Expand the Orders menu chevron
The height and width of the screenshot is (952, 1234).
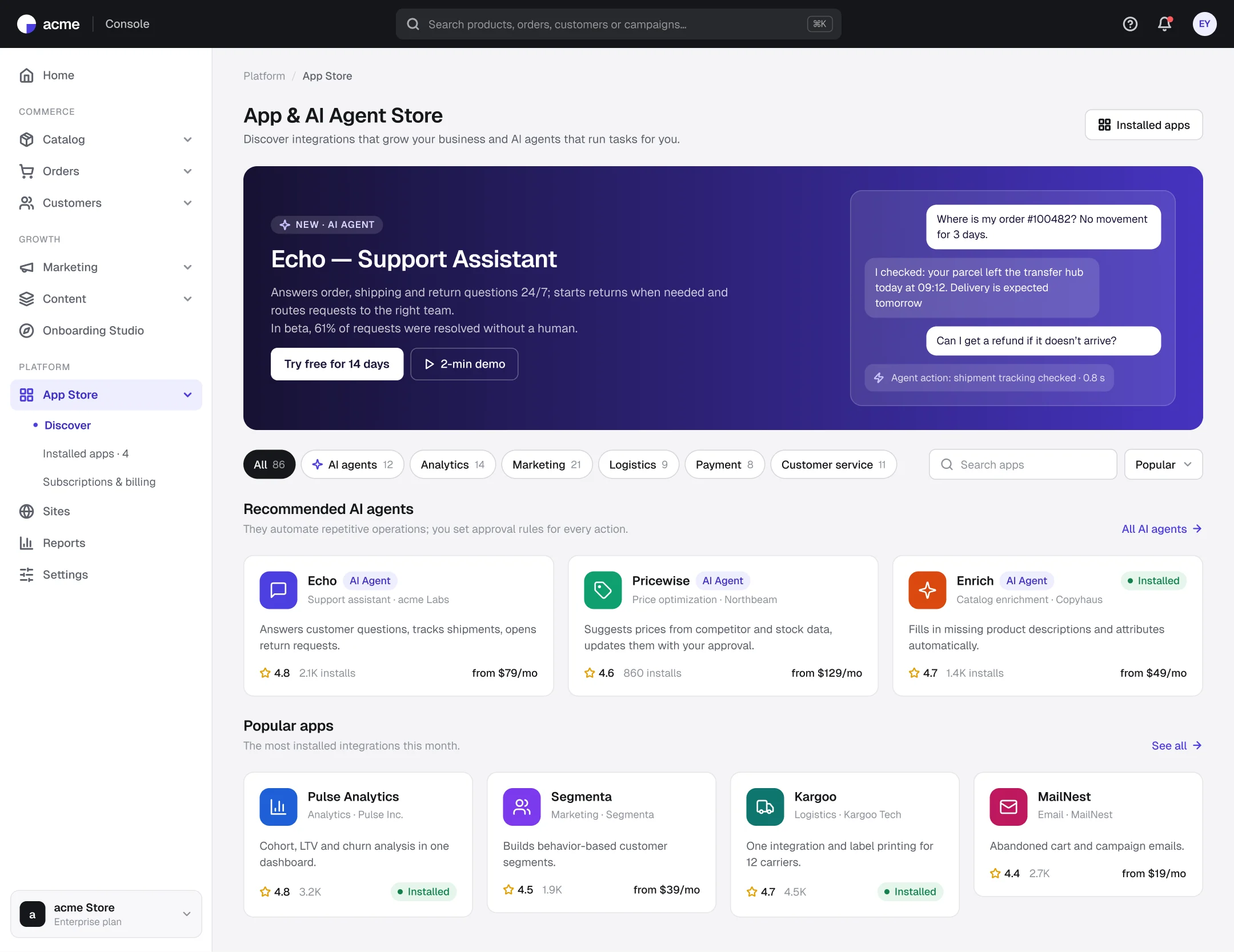click(x=187, y=171)
